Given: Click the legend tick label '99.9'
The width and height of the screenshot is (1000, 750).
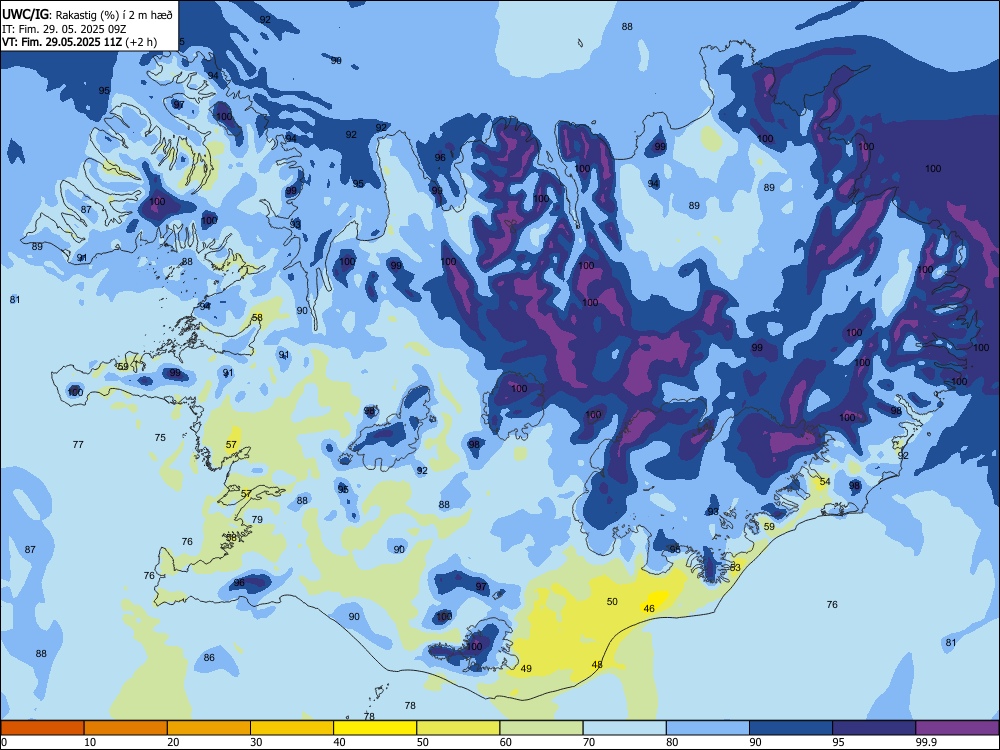Looking at the screenshot, I should tap(926, 742).
